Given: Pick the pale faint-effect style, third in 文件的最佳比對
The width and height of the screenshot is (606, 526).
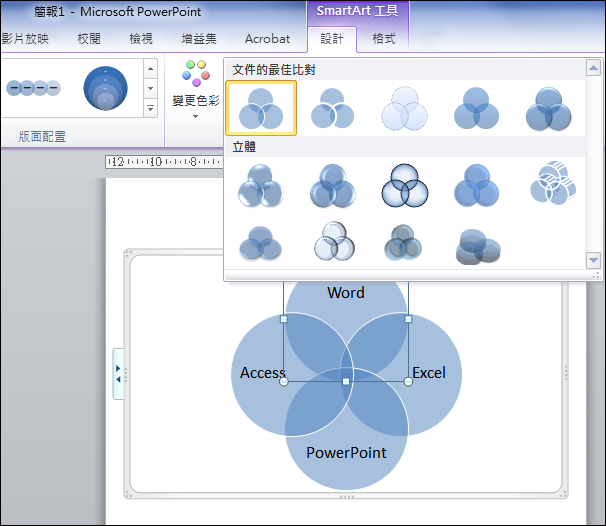Looking at the screenshot, I should tap(405, 108).
